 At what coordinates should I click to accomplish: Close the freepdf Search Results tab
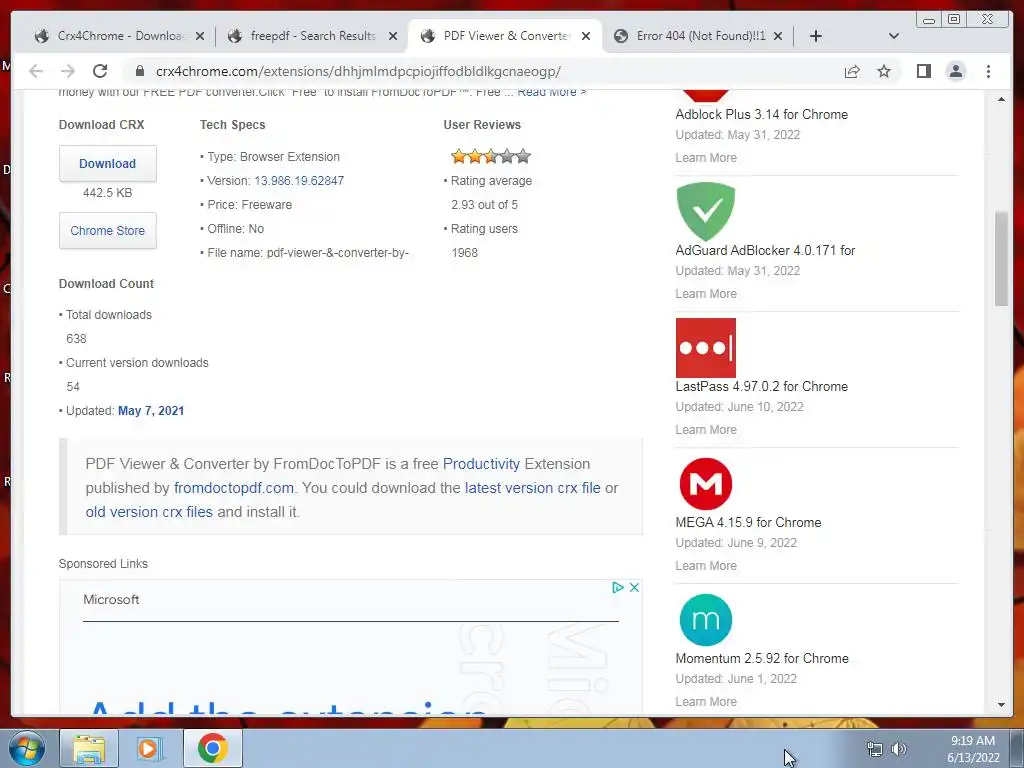click(392, 36)
